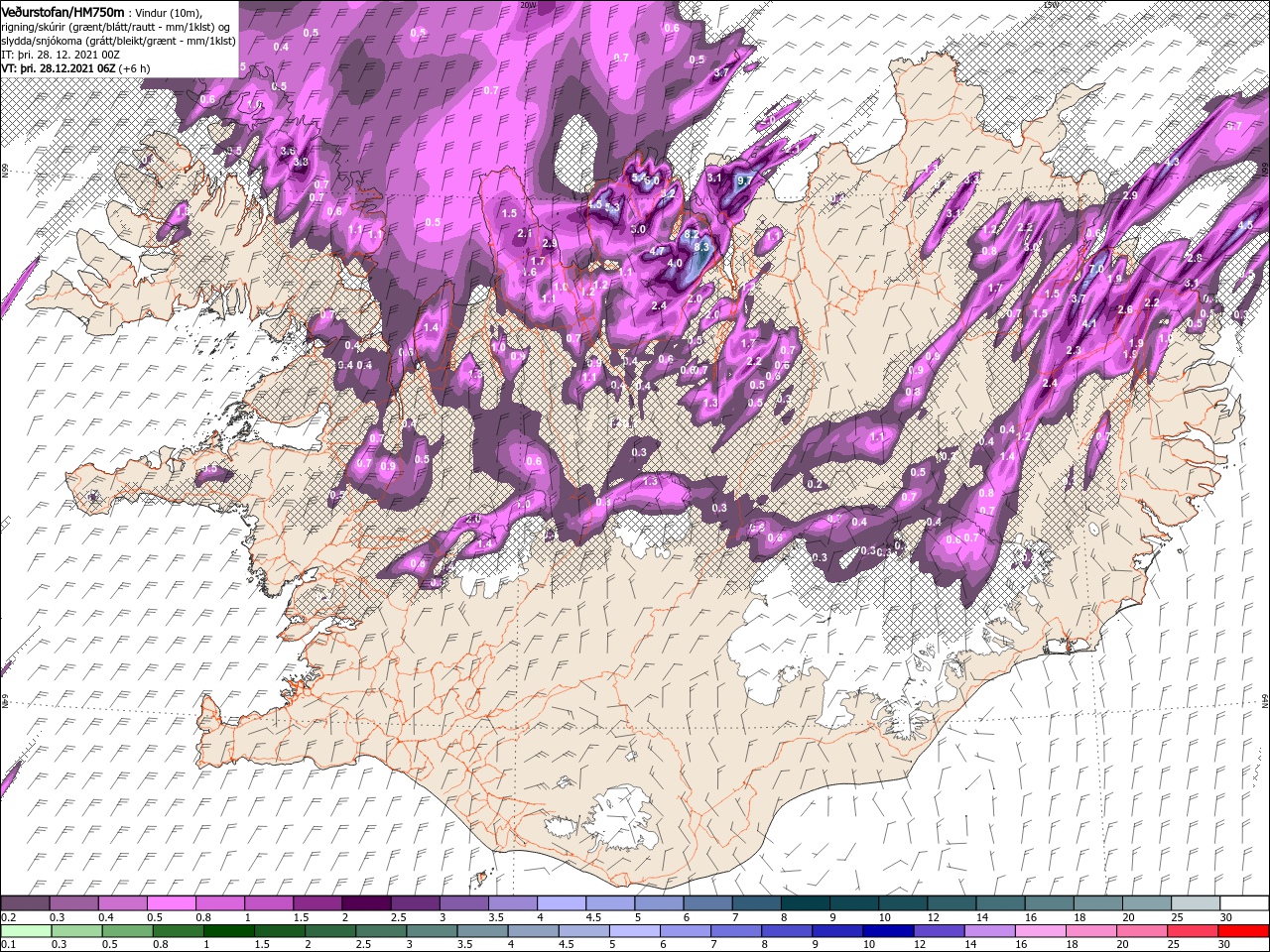Click the red 30 rain legend swatch
The width and height of the screenshot is (1270, 952).
click(1242, 931)
